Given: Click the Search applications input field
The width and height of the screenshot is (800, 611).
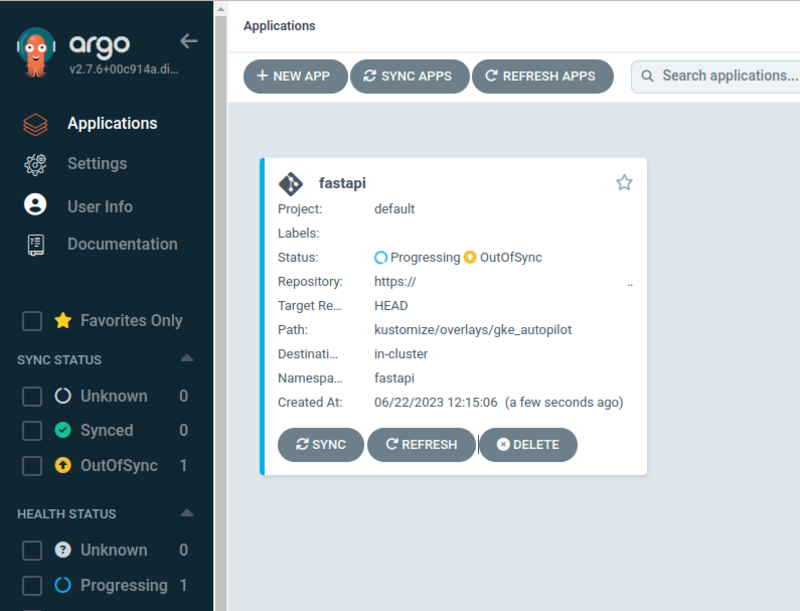Looking at the screenshot, I should click(715, 76).
